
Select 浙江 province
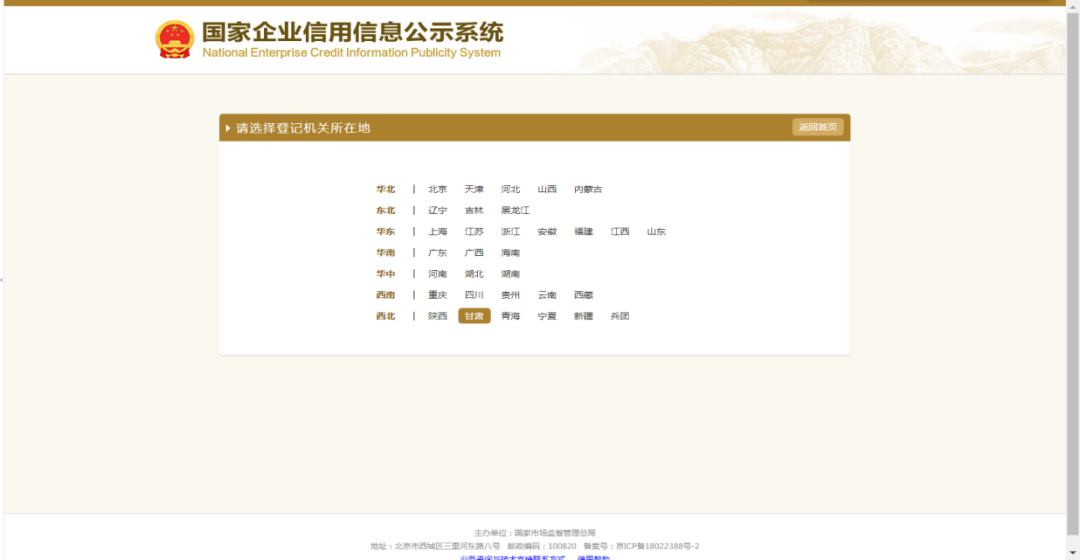511,231
